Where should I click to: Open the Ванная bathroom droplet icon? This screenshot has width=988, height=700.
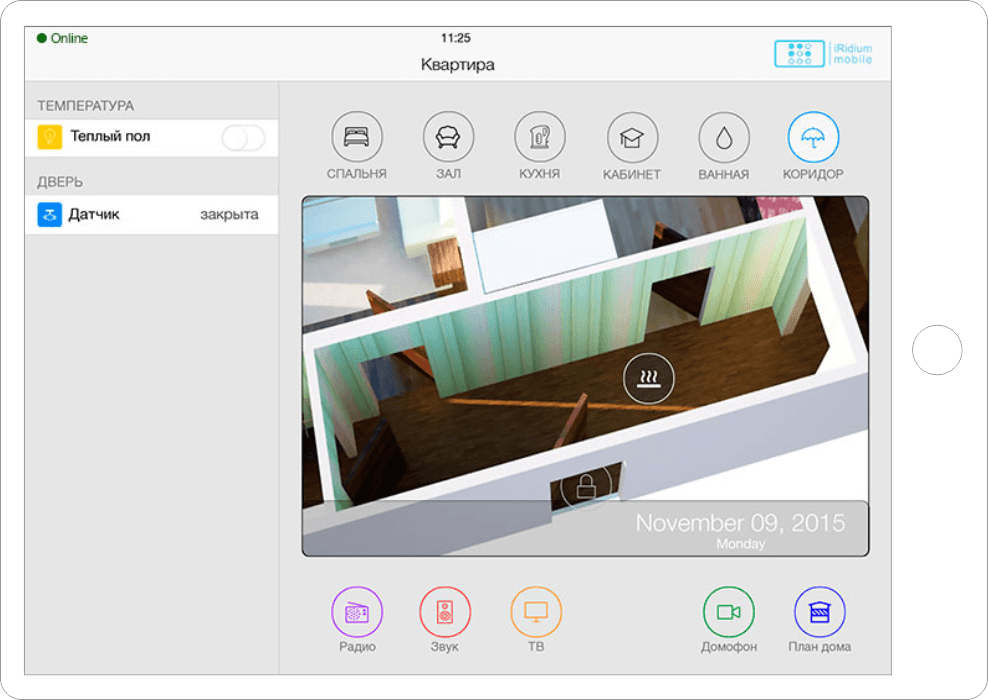coord(724,138)
